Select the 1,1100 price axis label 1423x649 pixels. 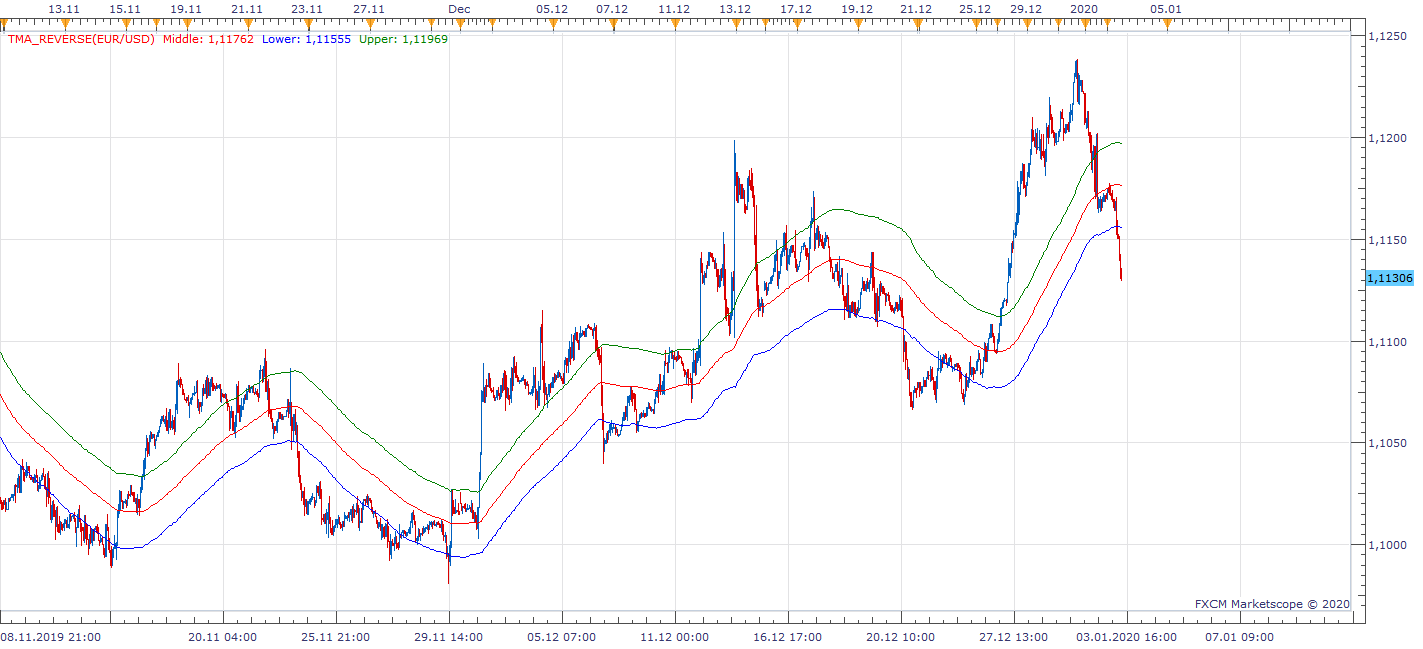[1387, 342]
